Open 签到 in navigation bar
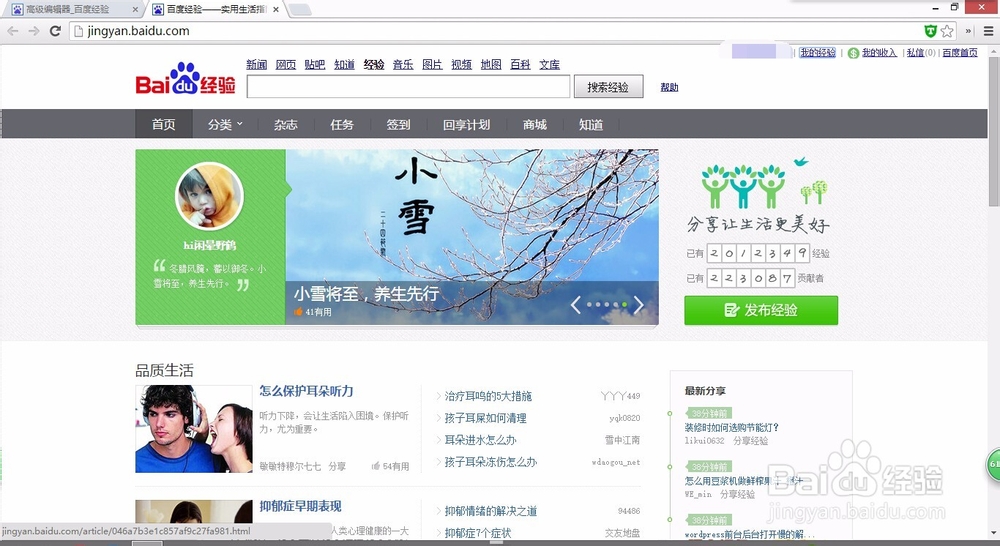The image size is (1000, 546). (398, 124)
